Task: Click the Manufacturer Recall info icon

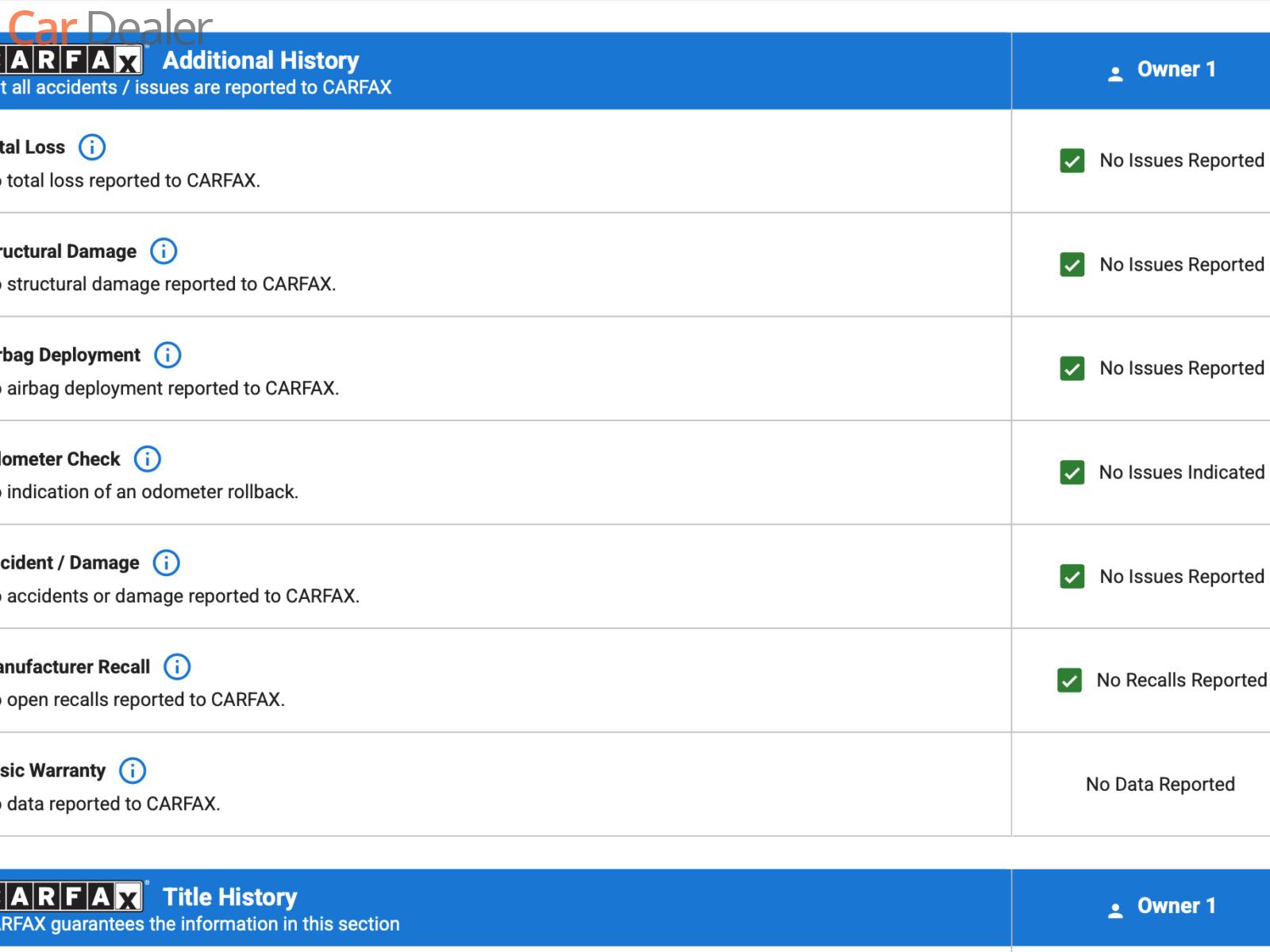Action: pyautogui.click(x=177, y=667)
